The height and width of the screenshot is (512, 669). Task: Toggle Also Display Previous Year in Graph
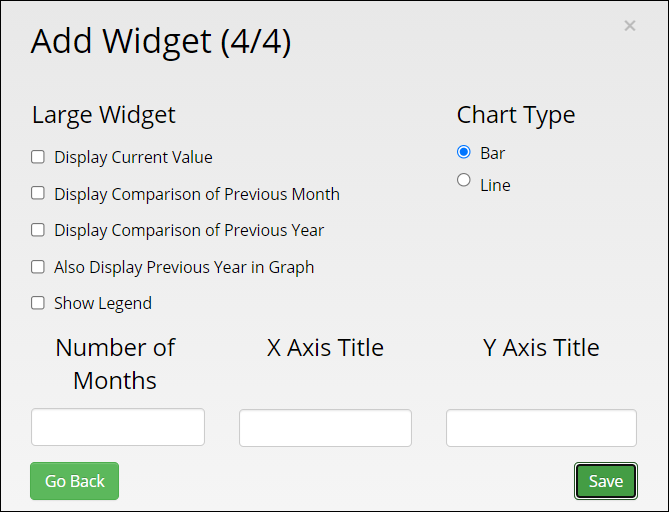(38, 267)
